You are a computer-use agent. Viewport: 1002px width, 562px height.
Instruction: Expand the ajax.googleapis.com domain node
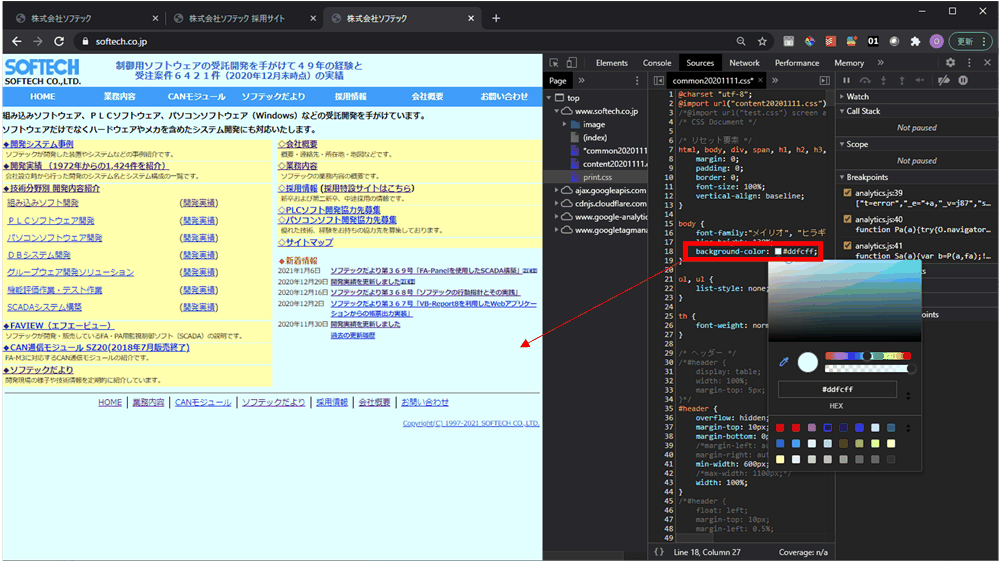557,190
